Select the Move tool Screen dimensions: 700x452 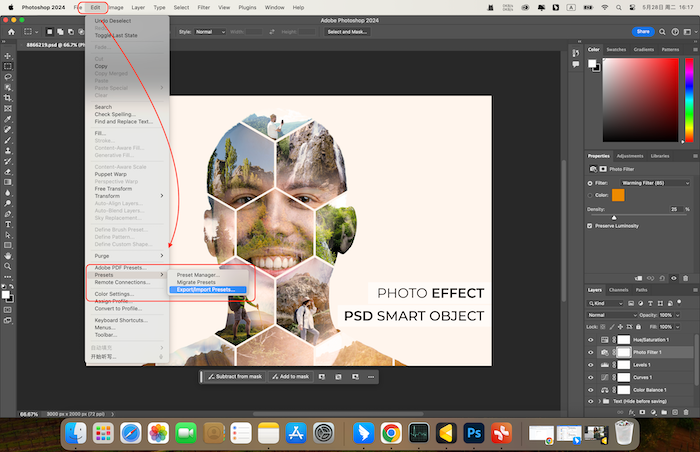pyautogui.click(x=8, y=56)
